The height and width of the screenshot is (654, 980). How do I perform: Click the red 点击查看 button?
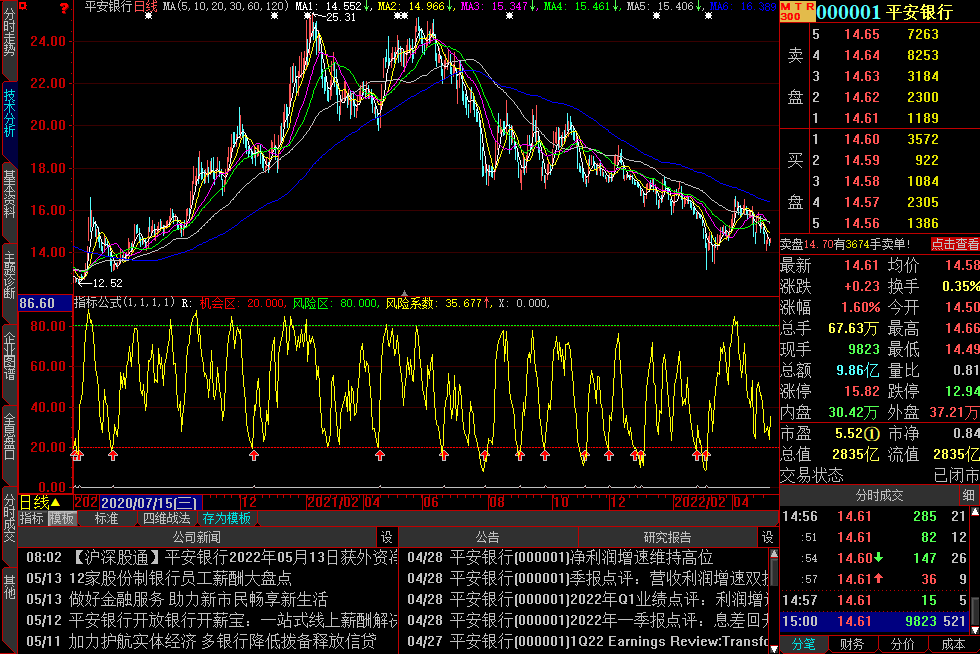click(955, 244)
